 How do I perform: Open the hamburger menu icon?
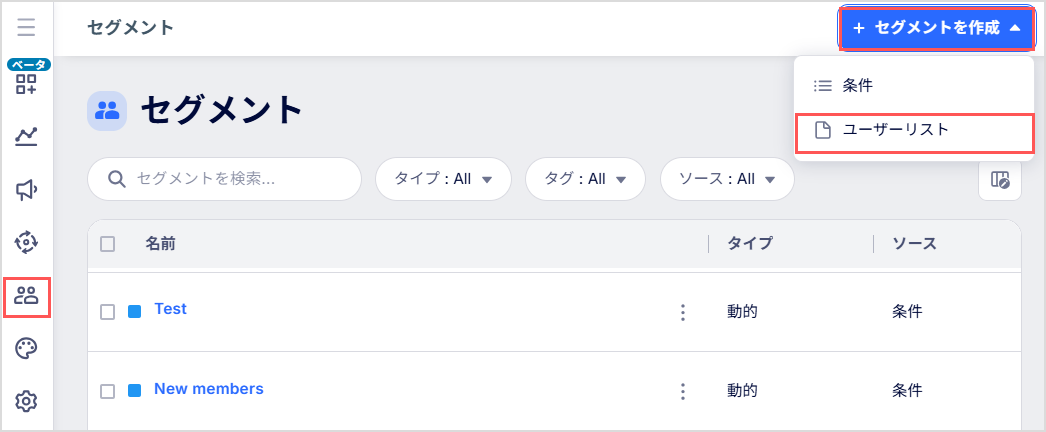coord(27,27)
